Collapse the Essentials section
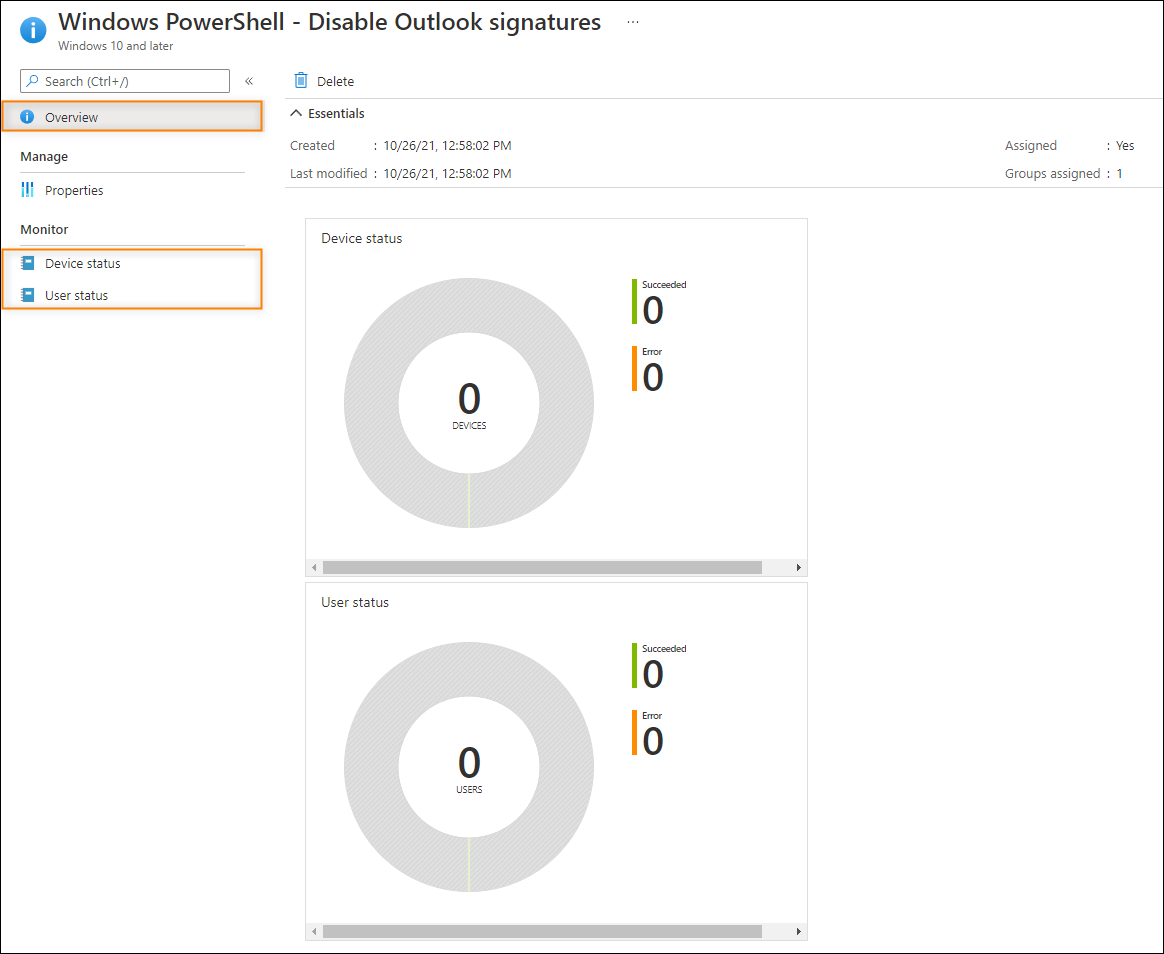The height and width of the screenshot is (954, 1164). click(327, 114)
